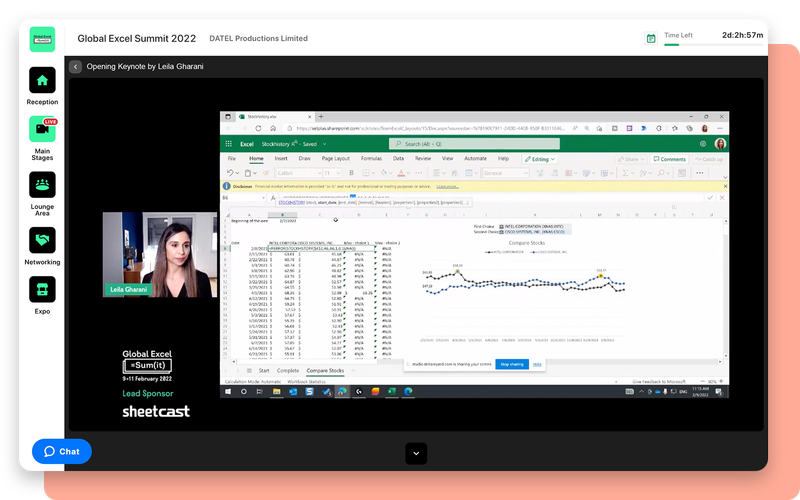
Task: Click the Excel settings gear icon
Action: click(x=703, y=144)
